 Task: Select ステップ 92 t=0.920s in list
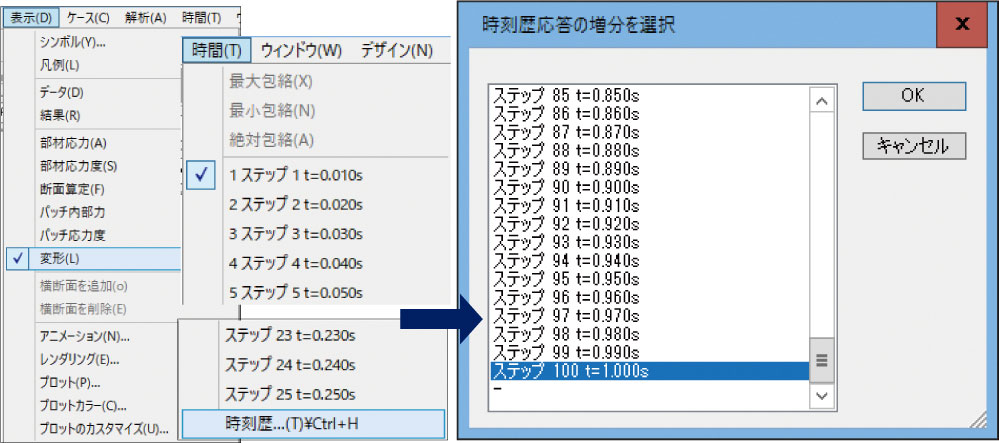pyautogui.click(x=650, y=224)
